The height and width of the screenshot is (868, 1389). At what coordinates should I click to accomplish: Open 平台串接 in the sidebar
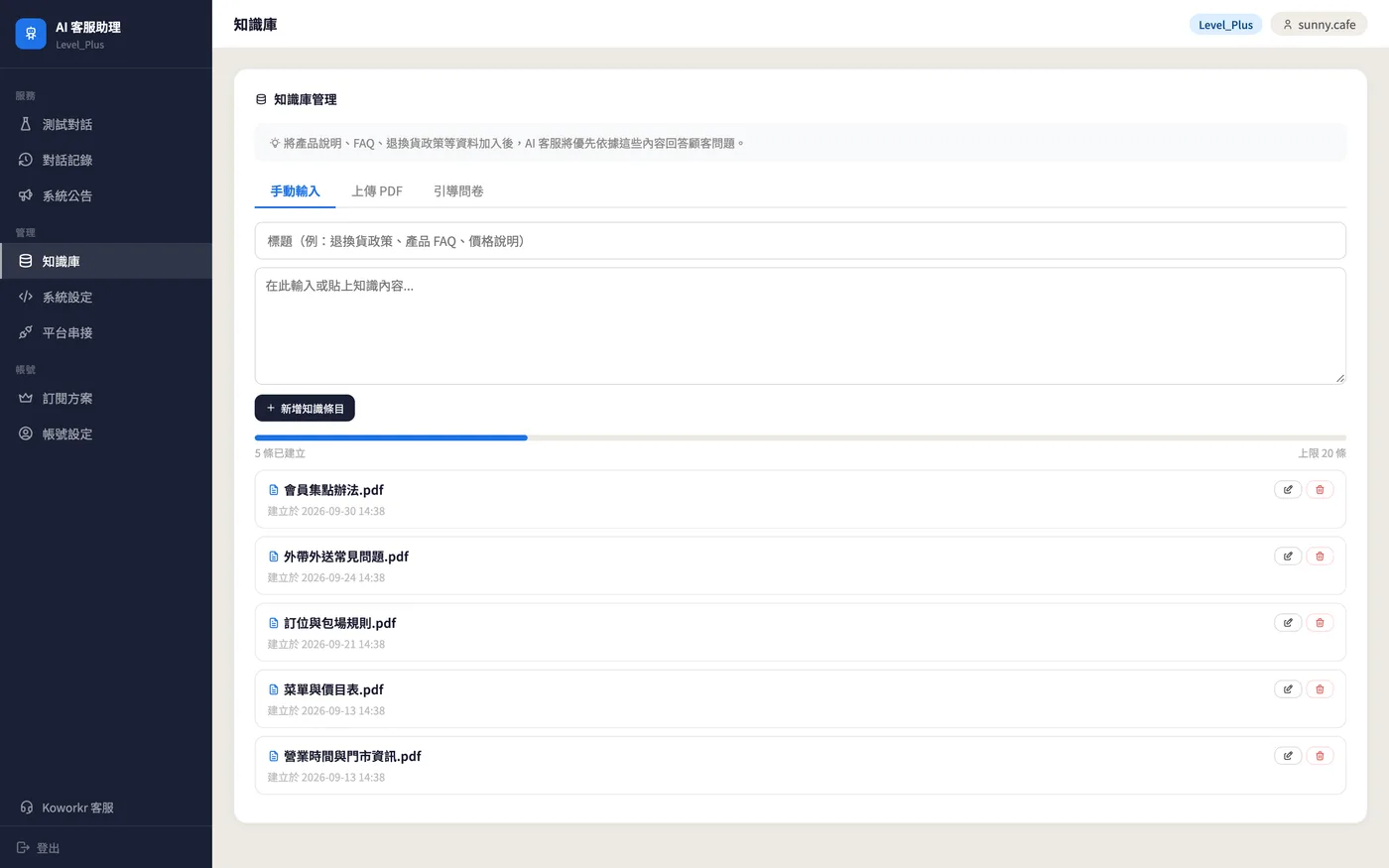pos(106,332)
